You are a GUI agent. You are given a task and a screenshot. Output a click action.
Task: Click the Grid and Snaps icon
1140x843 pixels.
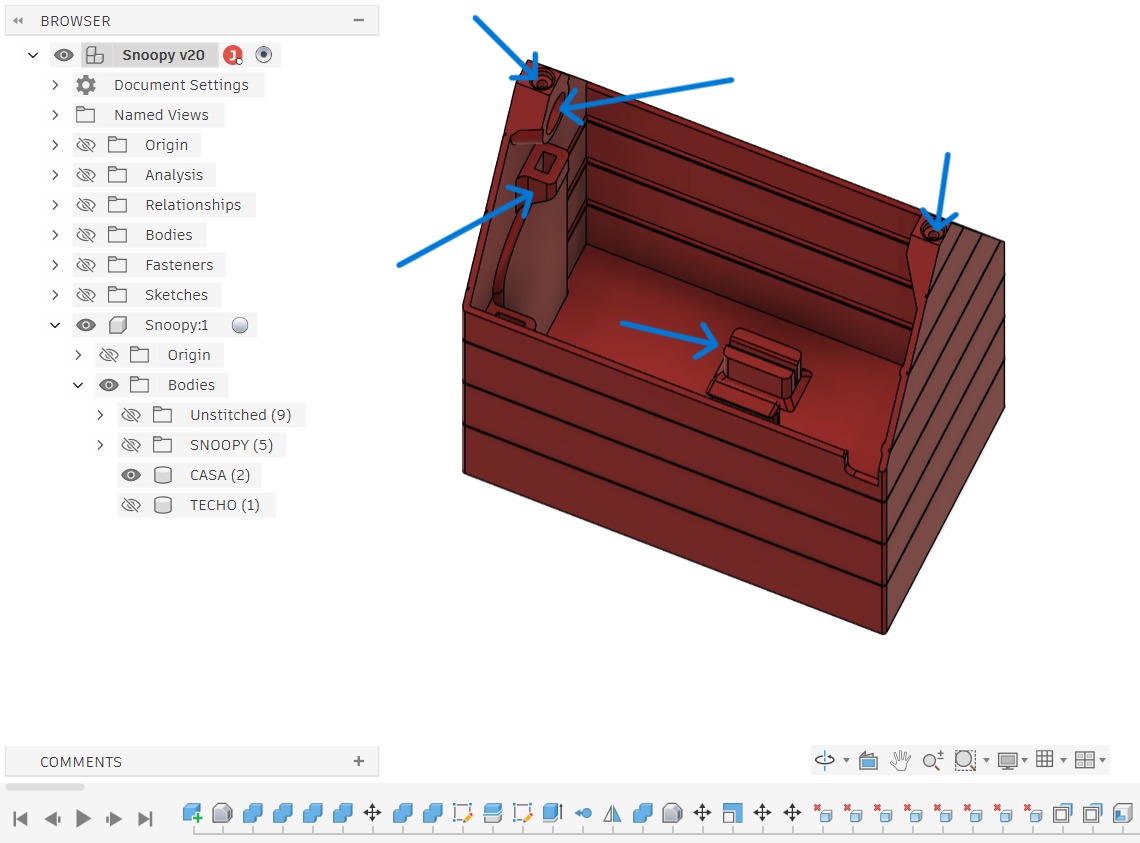point(1045,759)
